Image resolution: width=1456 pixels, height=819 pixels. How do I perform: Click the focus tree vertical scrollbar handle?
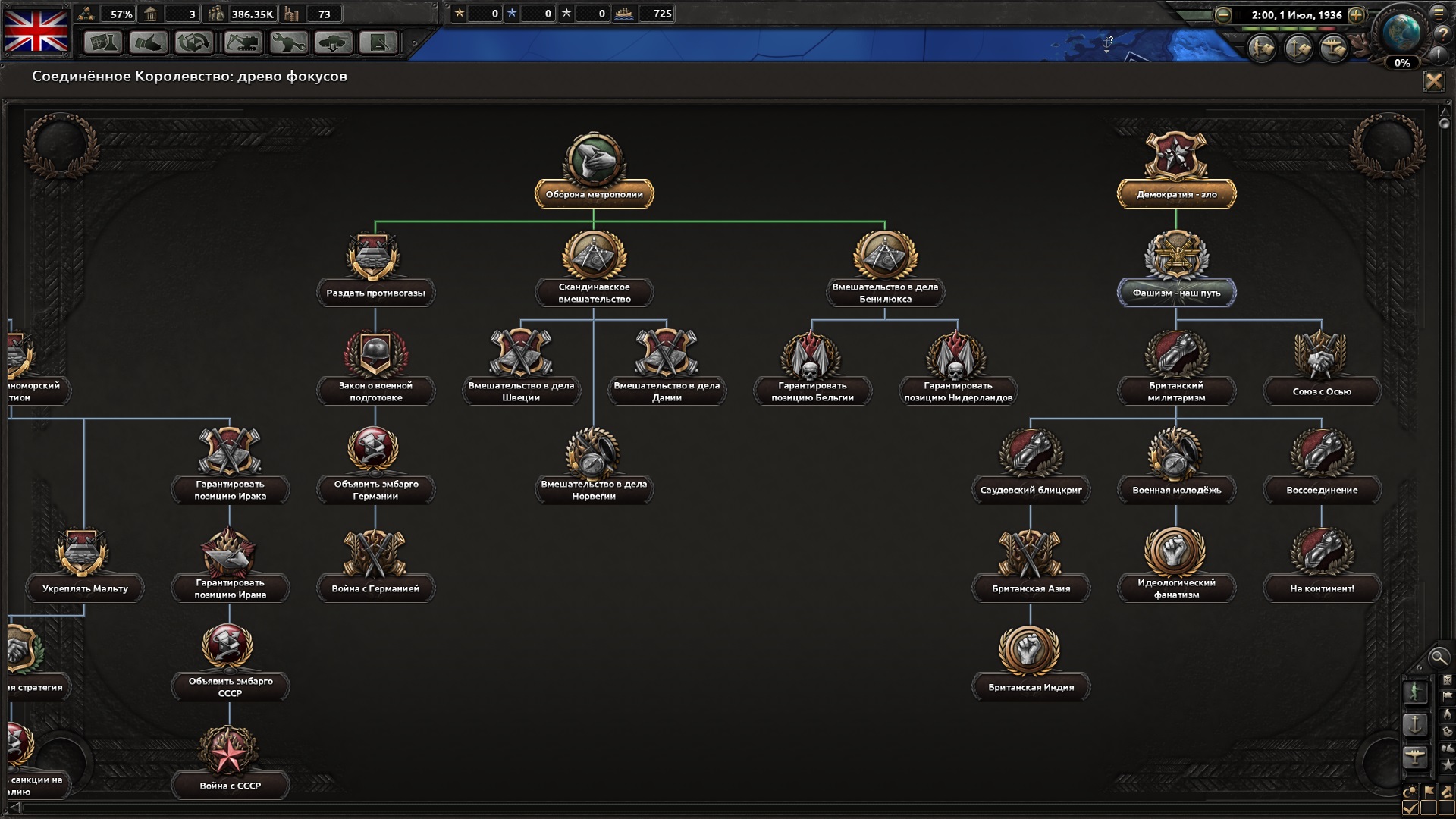tap(1444, 123)
